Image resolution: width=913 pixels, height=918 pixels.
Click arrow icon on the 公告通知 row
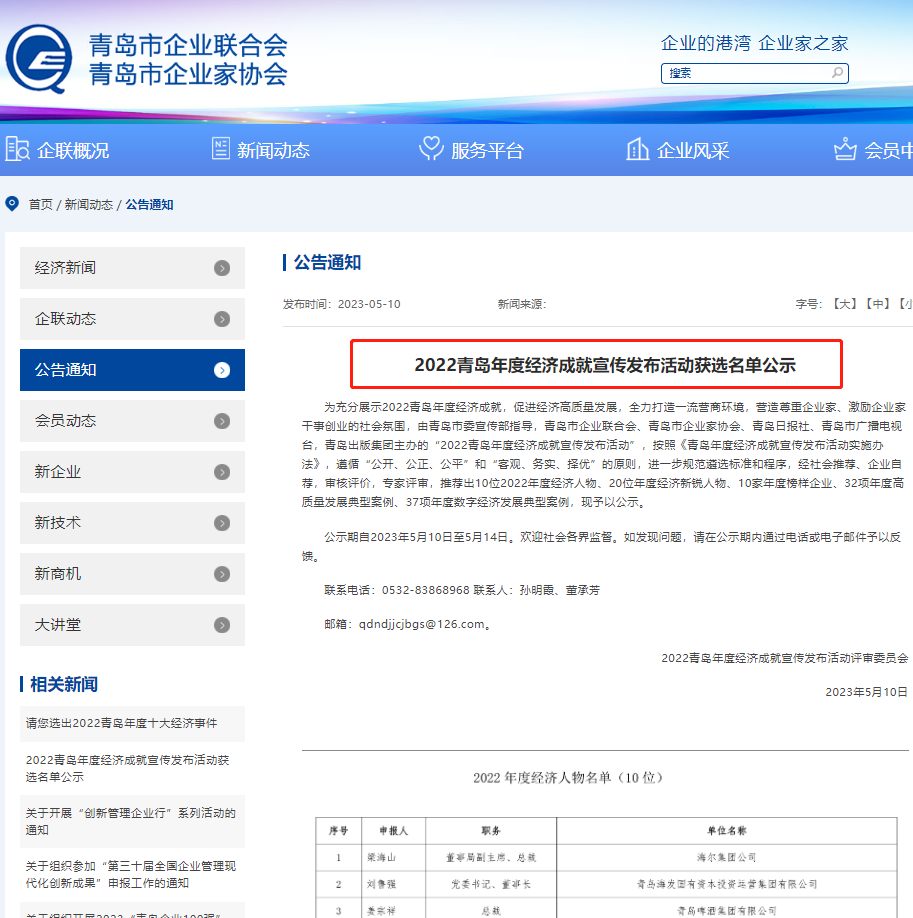point(222,370)
